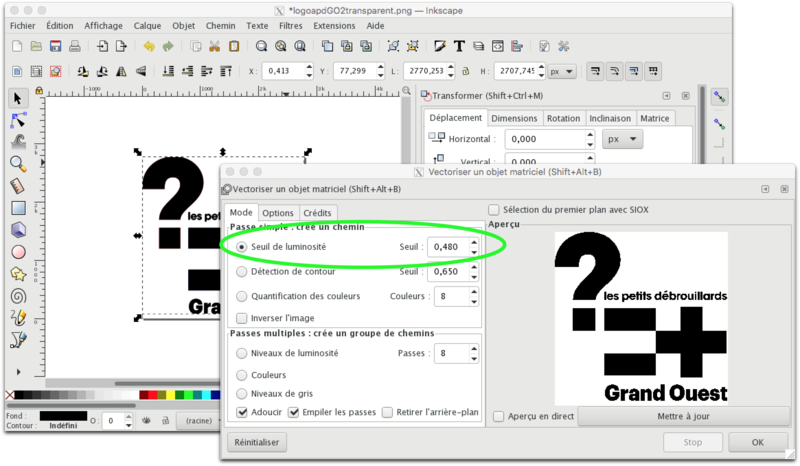Select the Rectangle tool
This screenshot has width=800, height=466.
[x=18, y=208]
